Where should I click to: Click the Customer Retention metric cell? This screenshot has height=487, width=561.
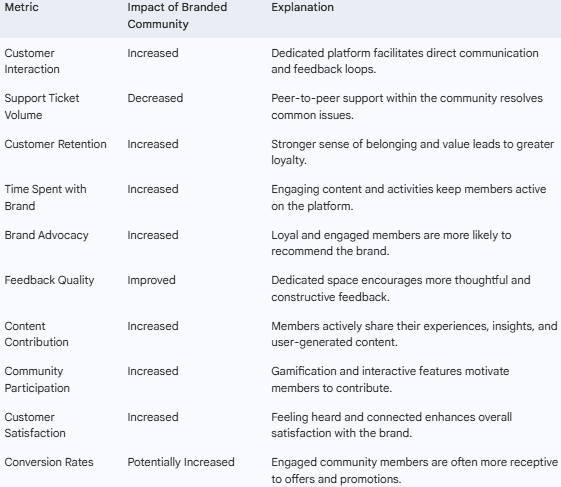55,144
